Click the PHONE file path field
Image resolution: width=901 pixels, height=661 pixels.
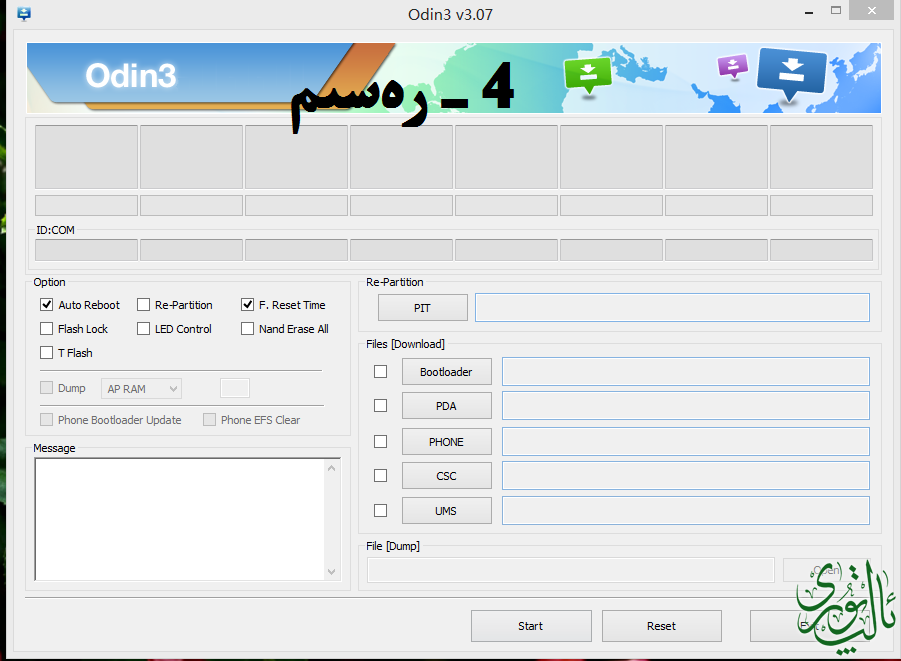coord(686,441)
